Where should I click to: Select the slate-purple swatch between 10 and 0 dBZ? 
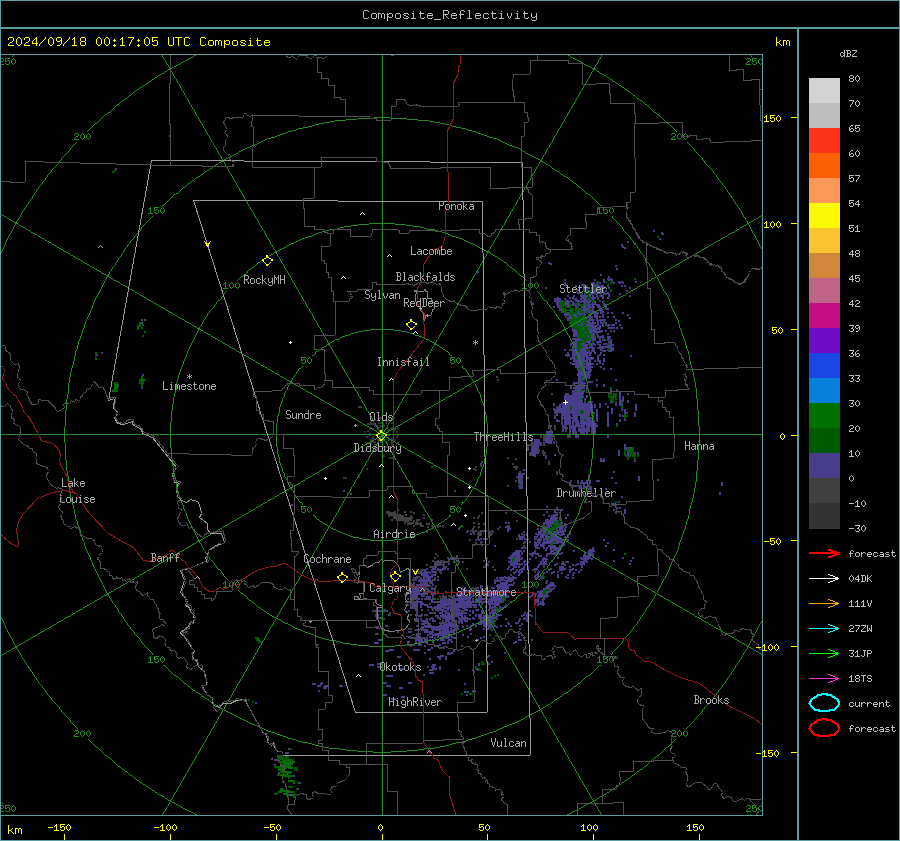coord(824,466)
